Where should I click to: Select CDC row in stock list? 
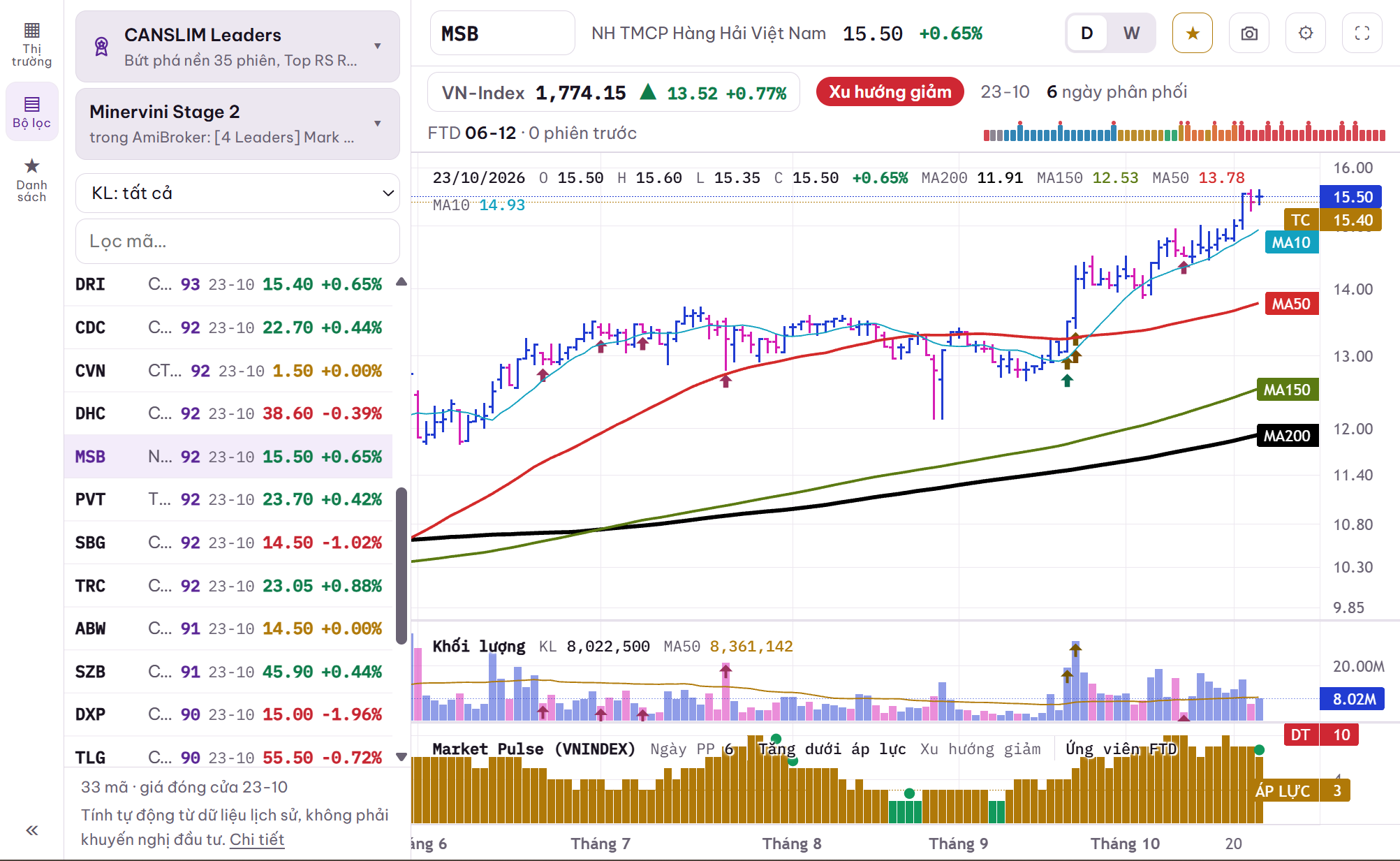coord(228,328)
